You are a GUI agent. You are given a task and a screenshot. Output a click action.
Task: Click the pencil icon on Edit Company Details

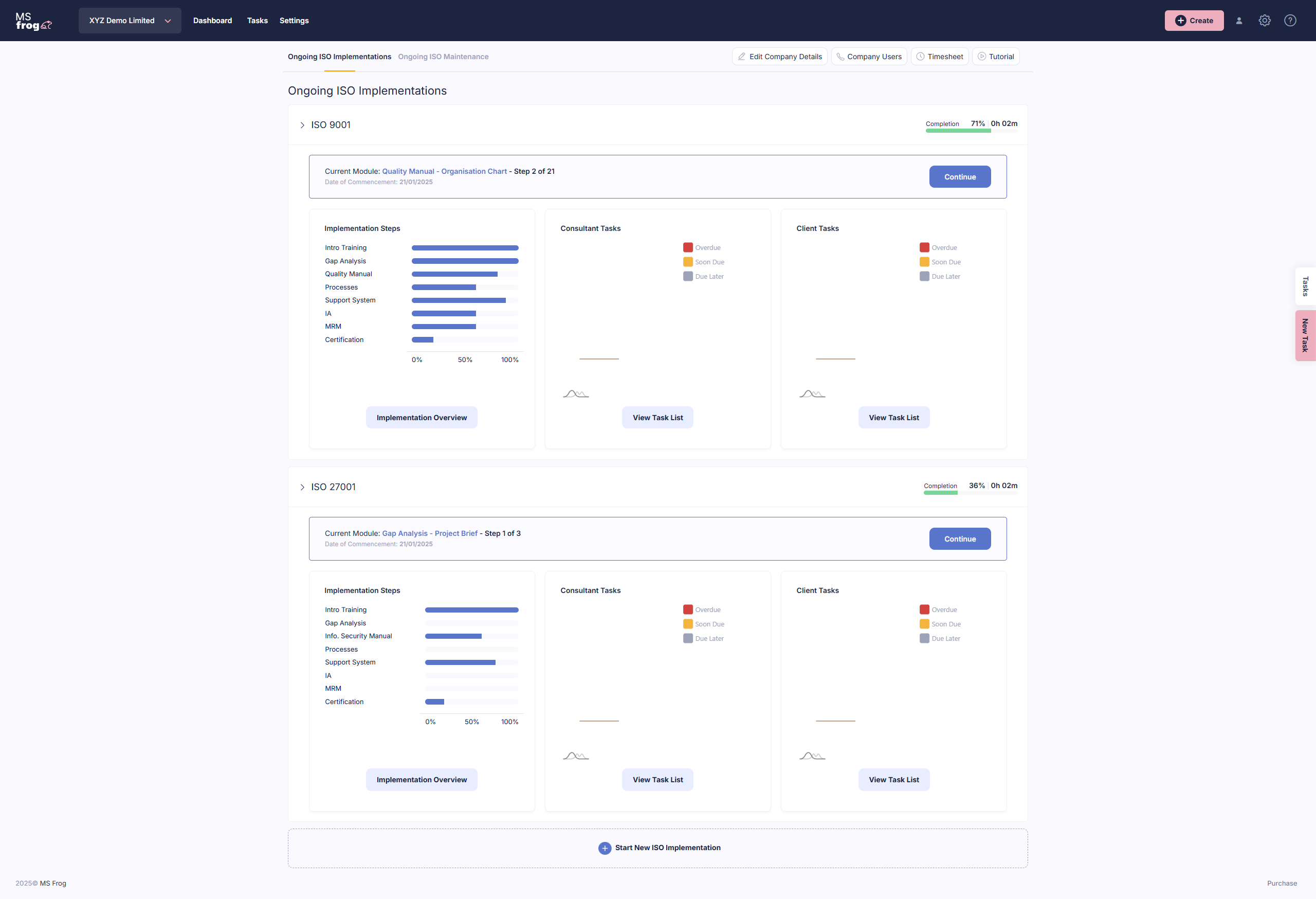pos(742,56)
